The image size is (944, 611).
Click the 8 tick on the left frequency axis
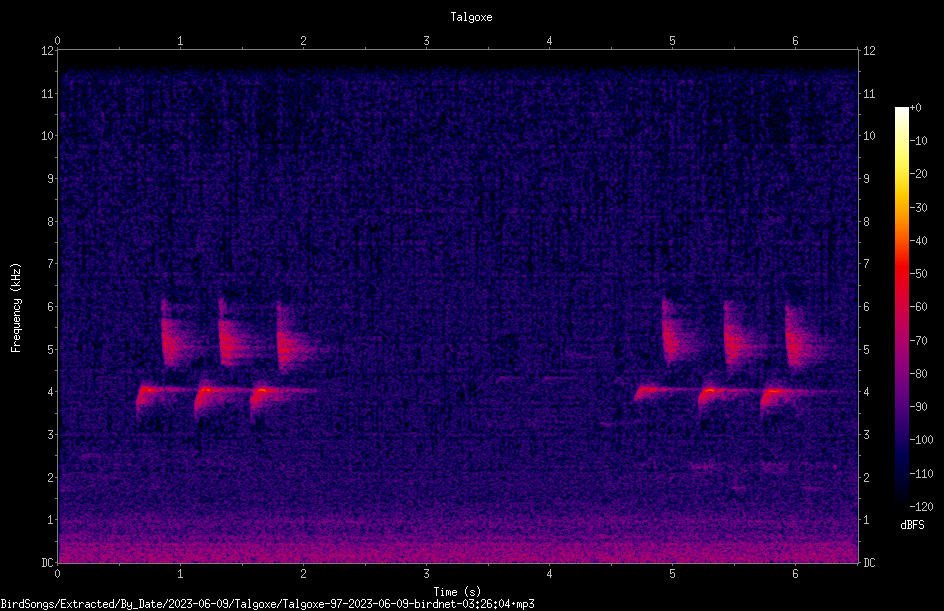point(50,222)
